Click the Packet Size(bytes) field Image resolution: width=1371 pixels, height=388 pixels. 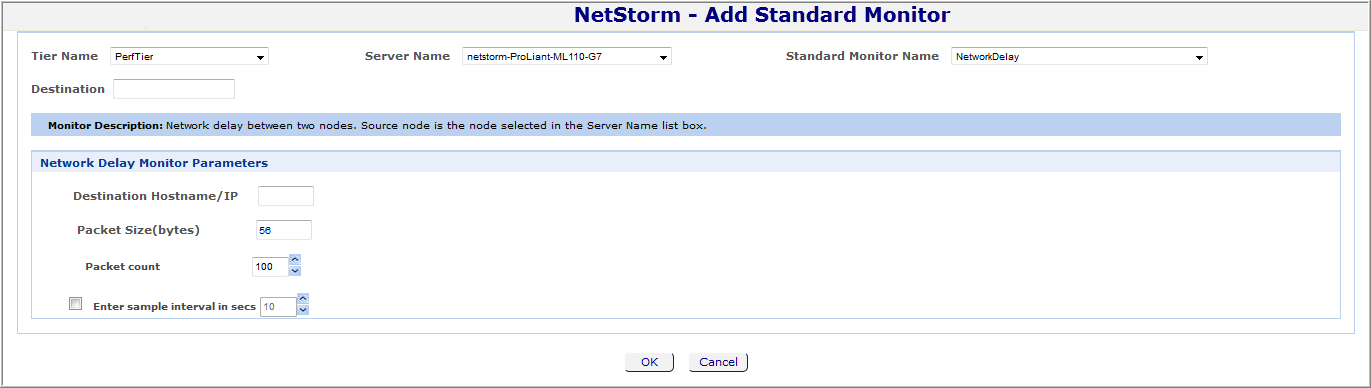click(284, 230)
